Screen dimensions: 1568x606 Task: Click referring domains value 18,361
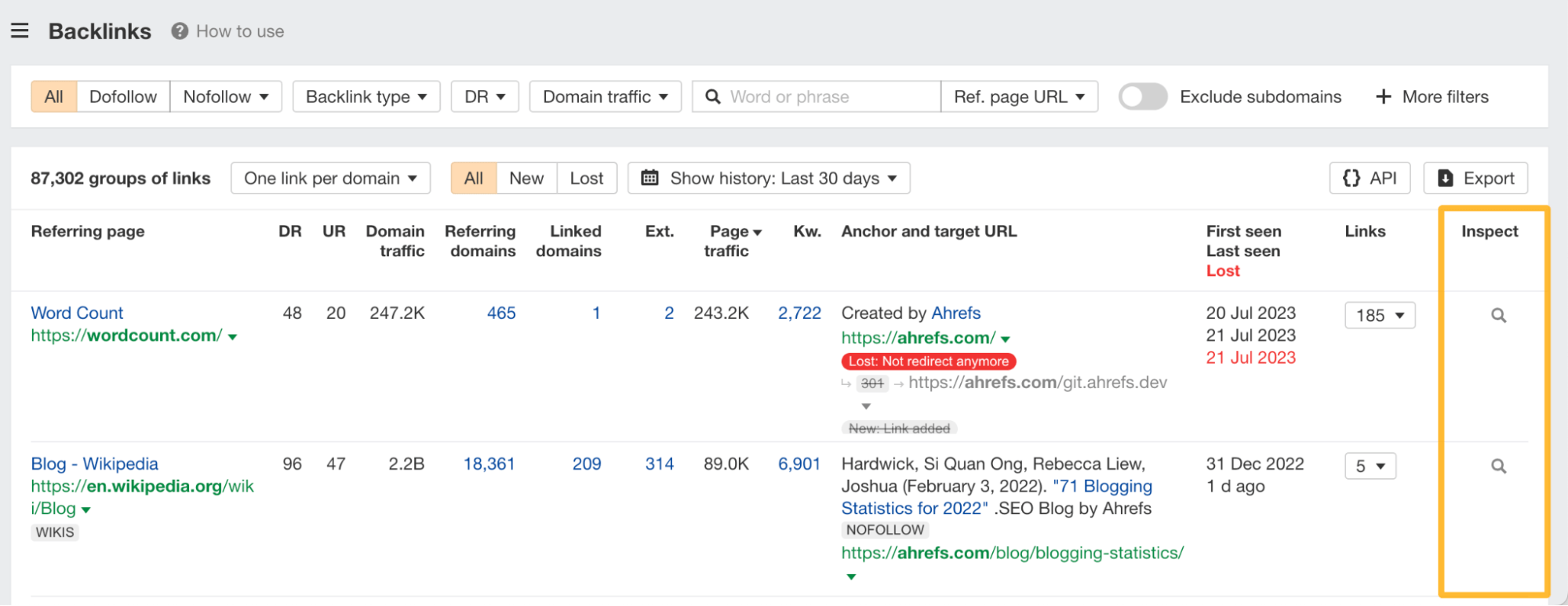coord(489,464)
